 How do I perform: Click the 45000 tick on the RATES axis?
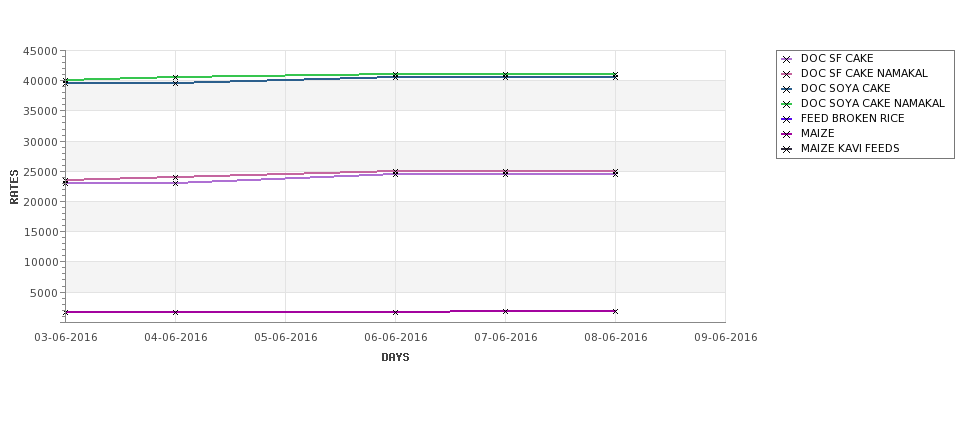(40, 51)
